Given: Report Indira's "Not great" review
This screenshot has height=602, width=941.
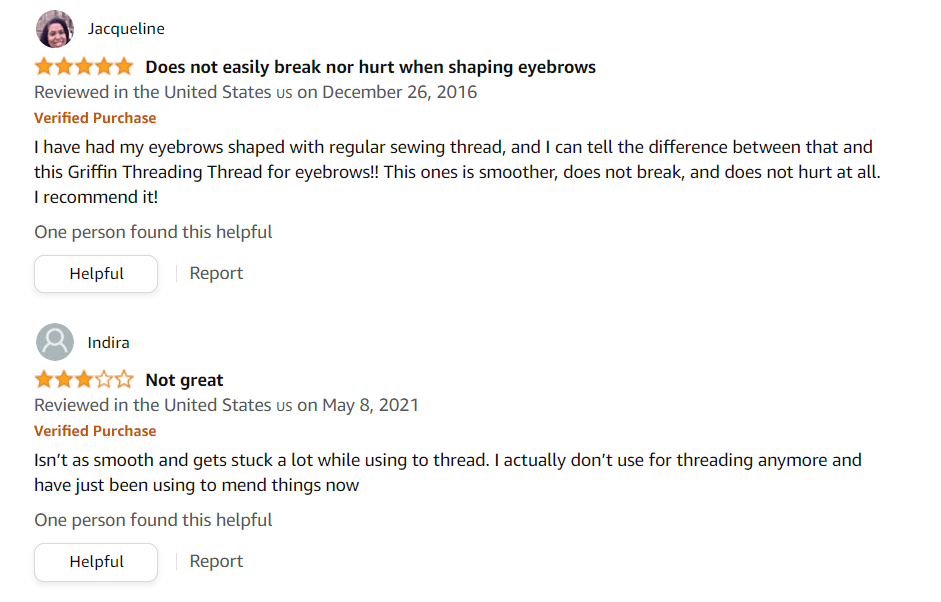Looking at the screenshot, I should coord(216,562).
